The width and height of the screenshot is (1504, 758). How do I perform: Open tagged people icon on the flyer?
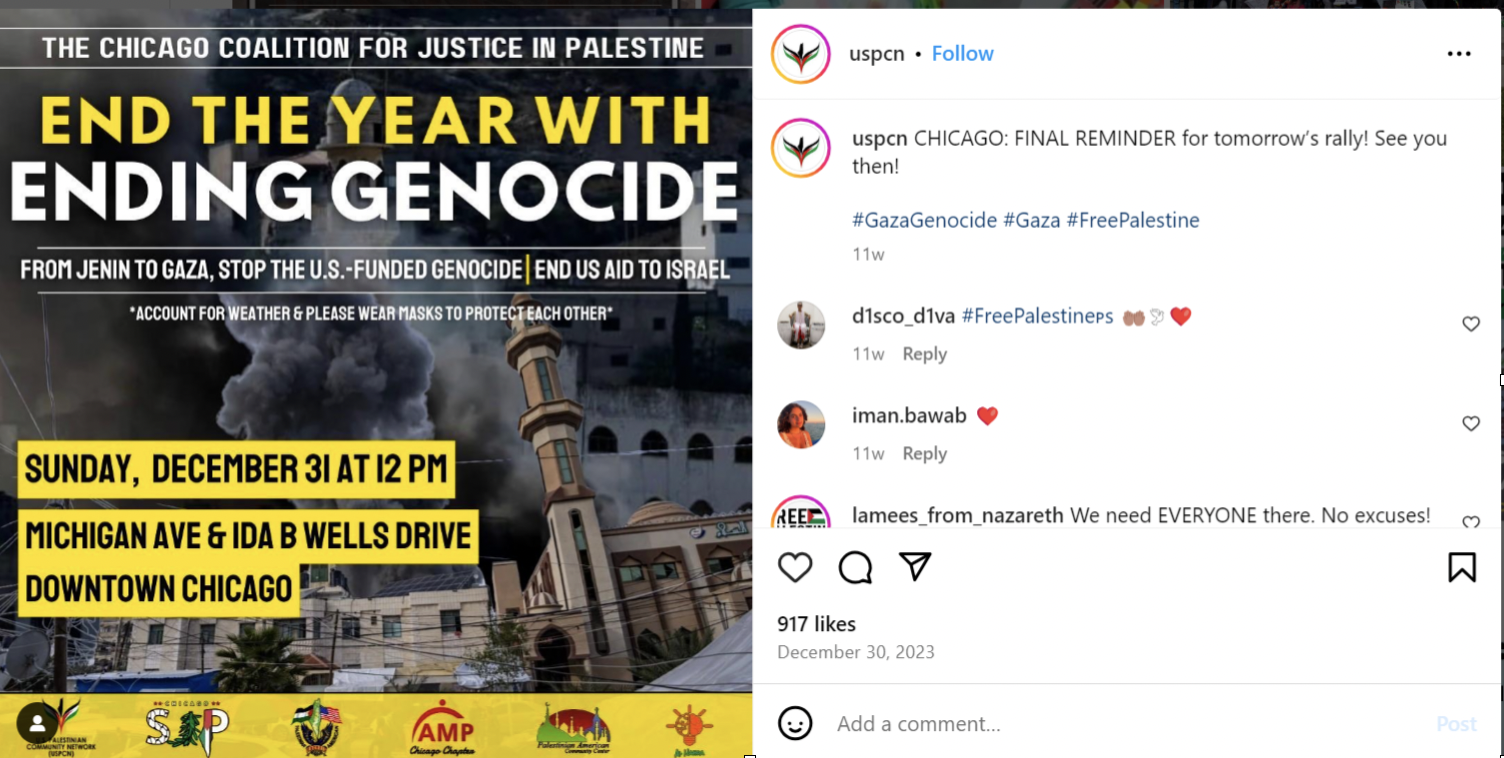coord(37,722)
